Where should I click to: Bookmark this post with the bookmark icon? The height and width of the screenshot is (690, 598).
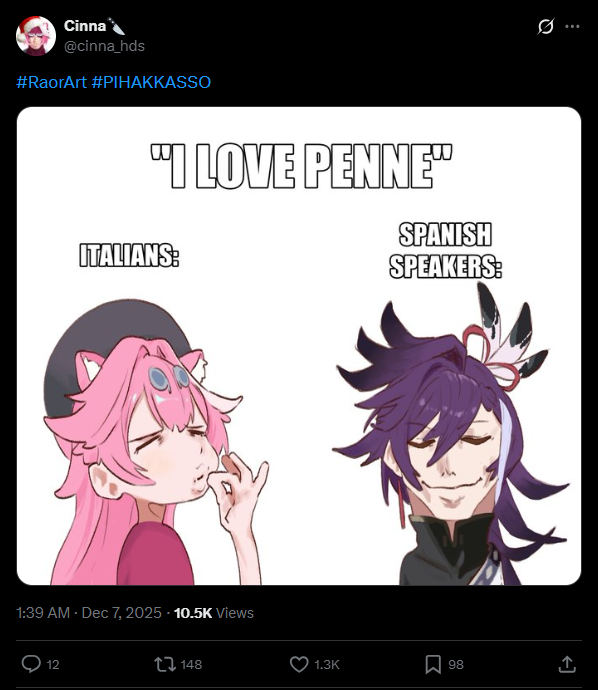coord(433,664)
